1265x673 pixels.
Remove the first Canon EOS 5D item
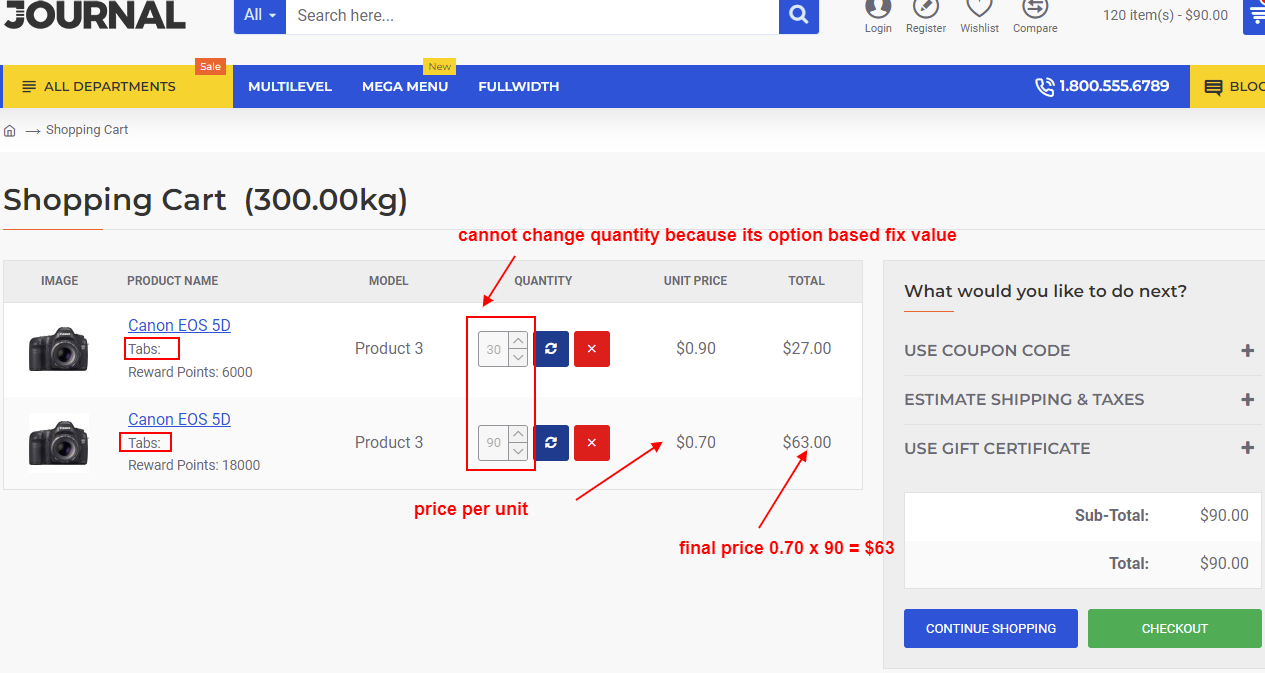tap(591, 349)
